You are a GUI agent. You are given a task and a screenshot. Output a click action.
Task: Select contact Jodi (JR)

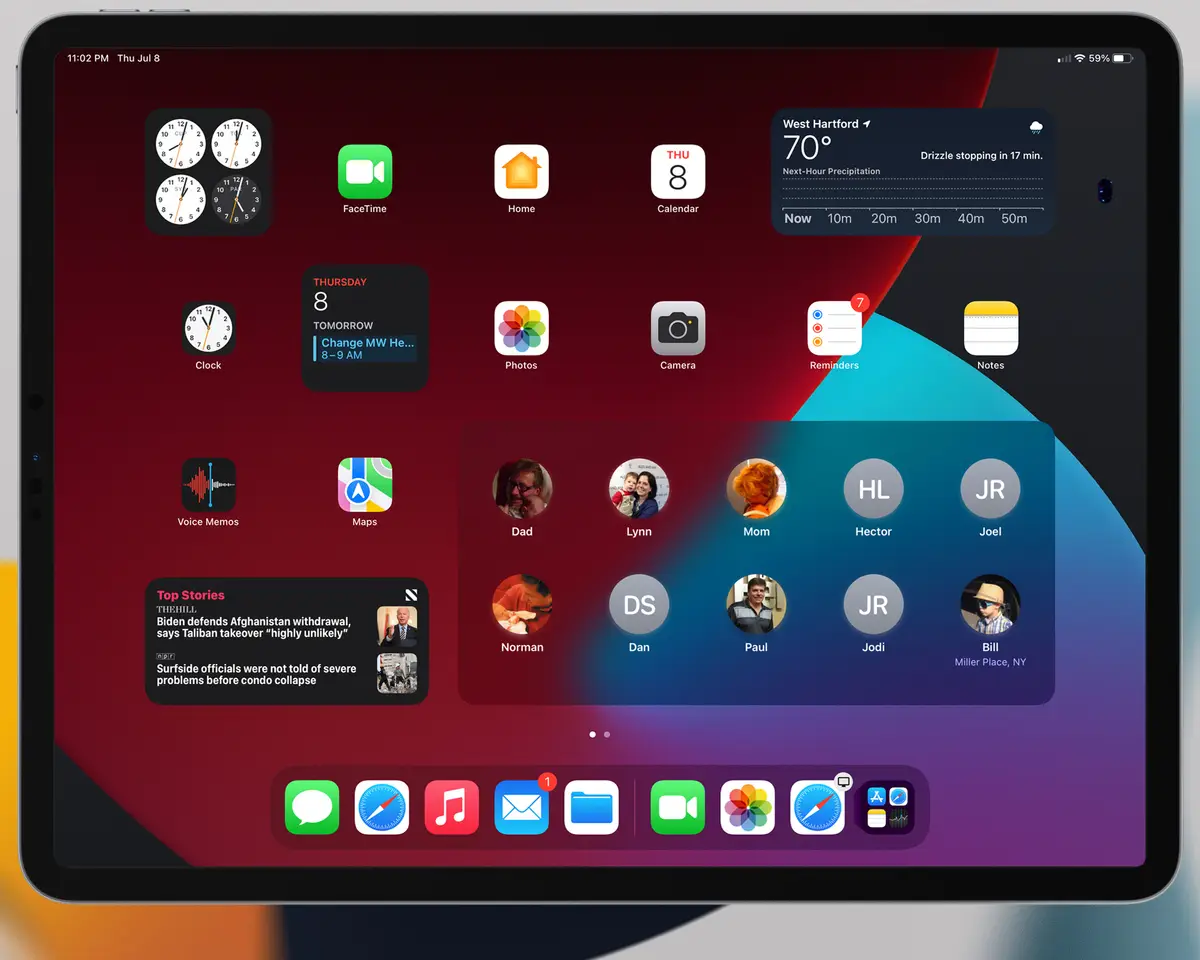pyautogui.click(x=873, y=604)
